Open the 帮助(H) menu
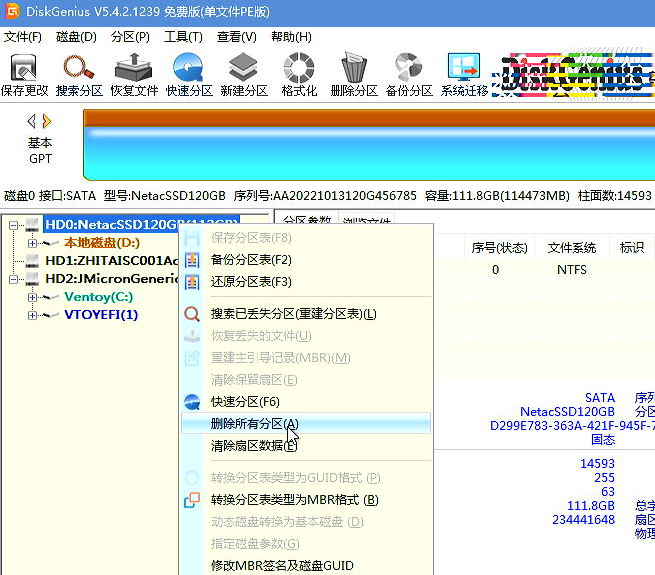Viewport: 655px width, 575px height. point(291,37)
